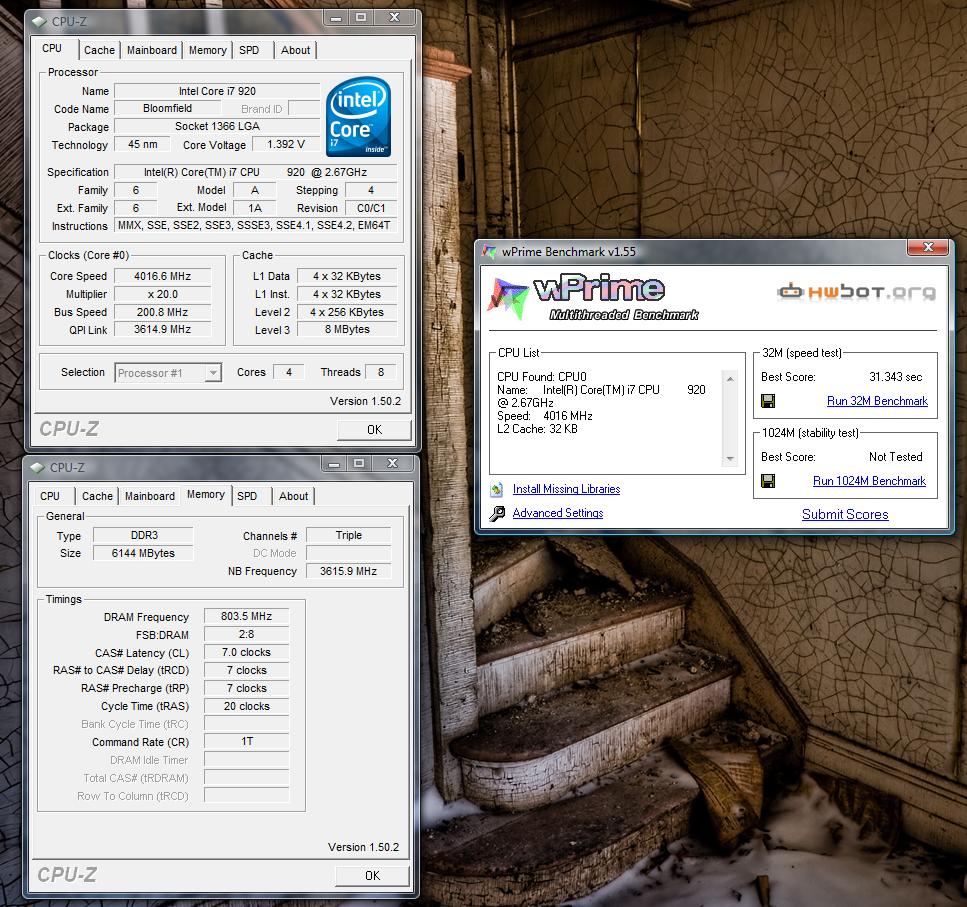Click the 32M Best Score 31.343 sec
Viewport: 967px width, 907px height.
[x=895, y=377]
